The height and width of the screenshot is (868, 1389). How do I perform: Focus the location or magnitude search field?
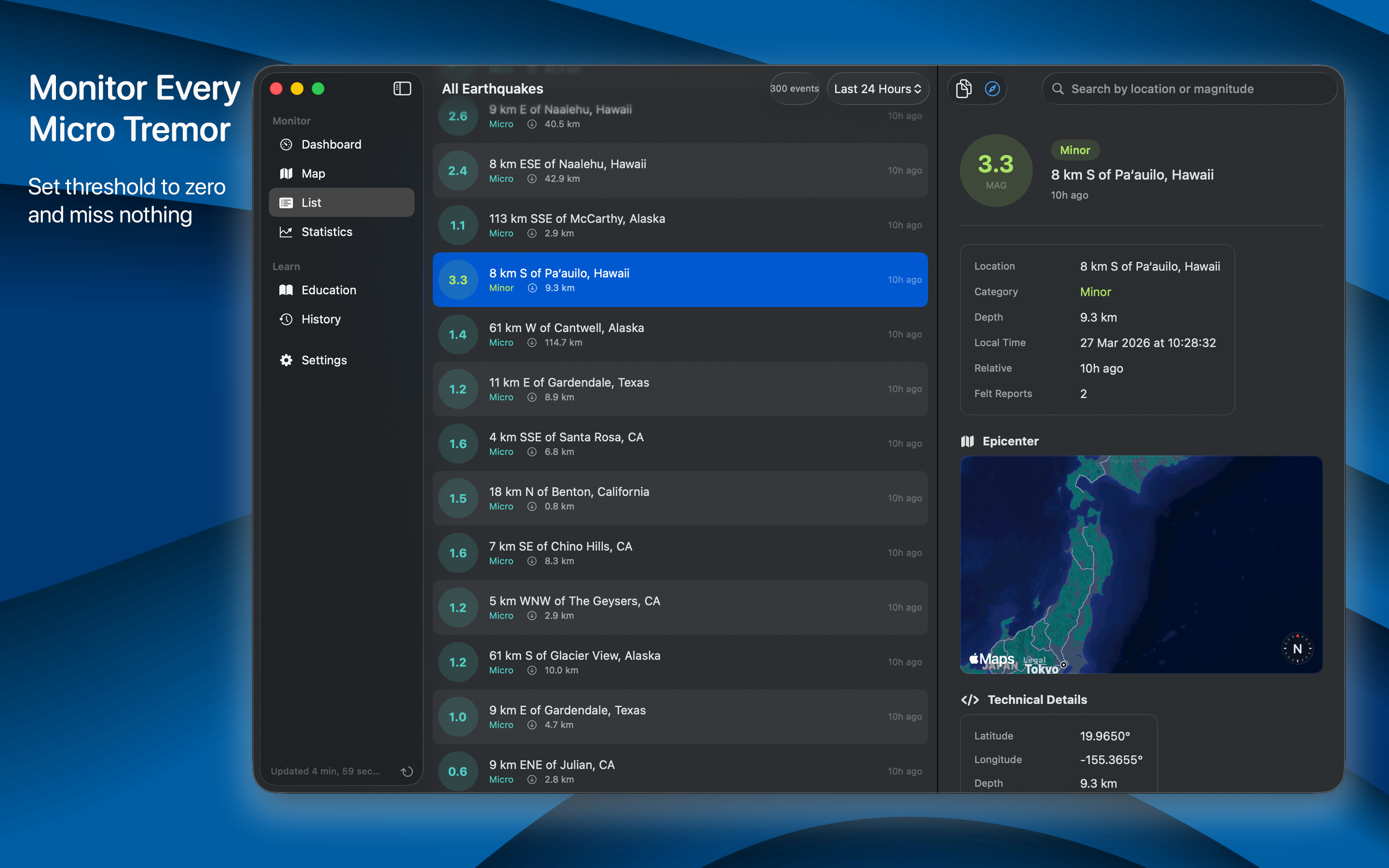1188,88
